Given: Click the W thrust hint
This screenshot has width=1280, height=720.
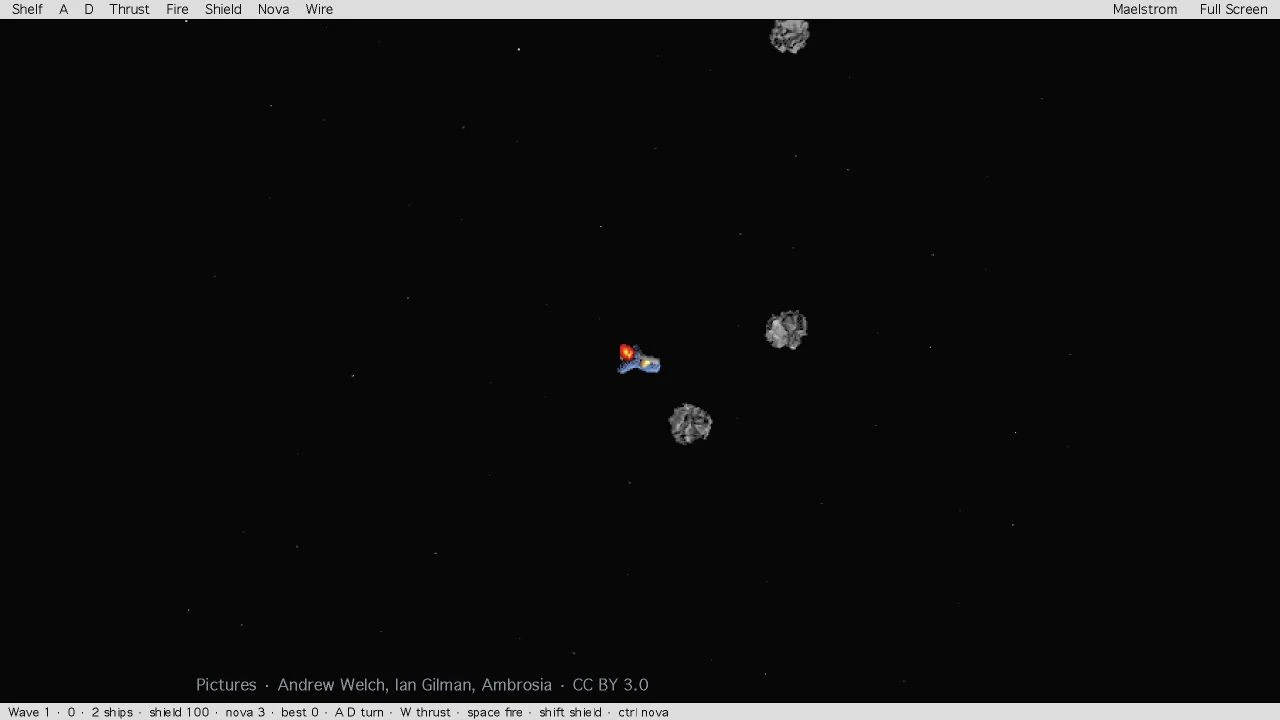Looking at the screenshot, I should (x=425, y=712).
